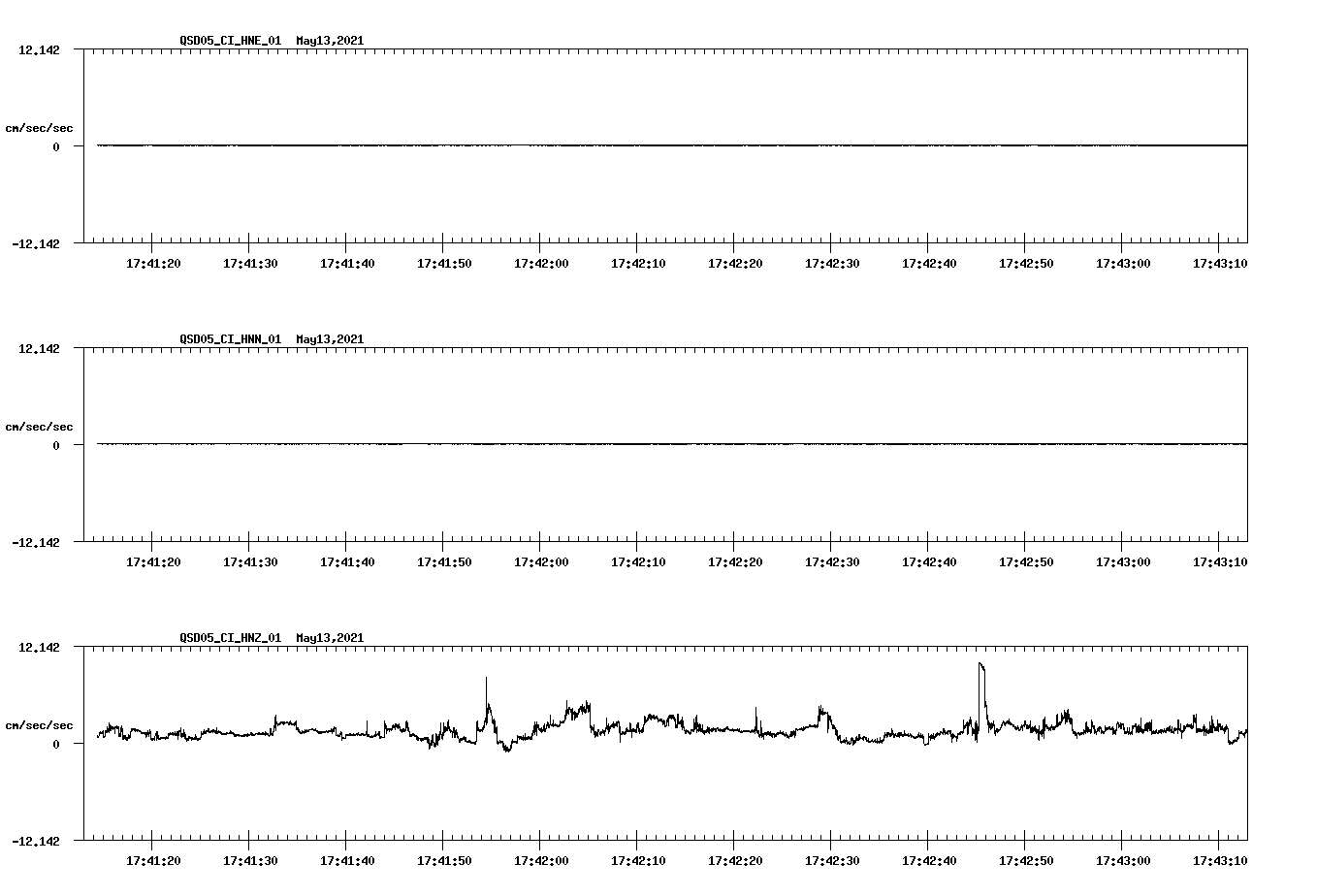The height and width of the screenshot is (896, 1317).
Task: Click the cm/sec/sec label beside HNZ trace
Action: pos(40,724)
